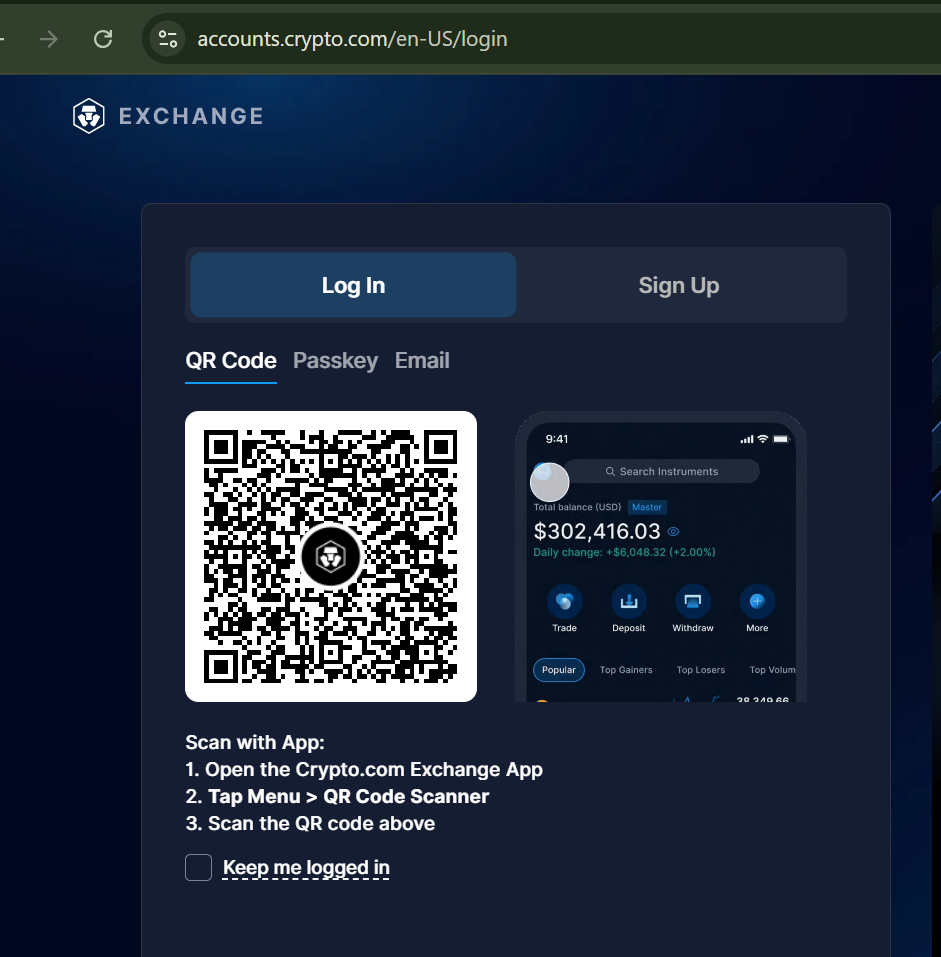Switch to Passkey login method

tap(335, 361)
